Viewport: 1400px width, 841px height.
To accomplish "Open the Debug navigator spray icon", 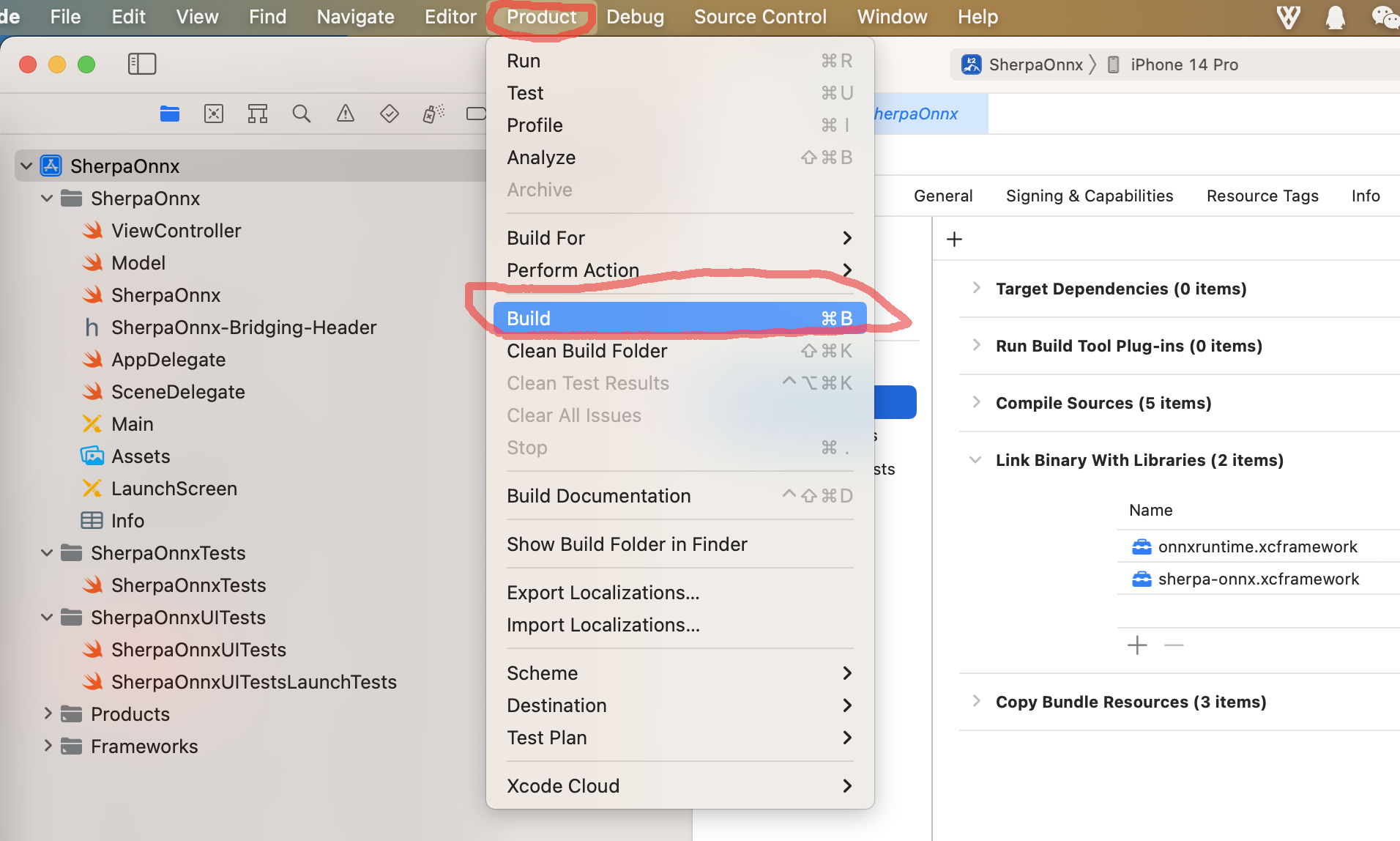I will (x=433, y=114).
